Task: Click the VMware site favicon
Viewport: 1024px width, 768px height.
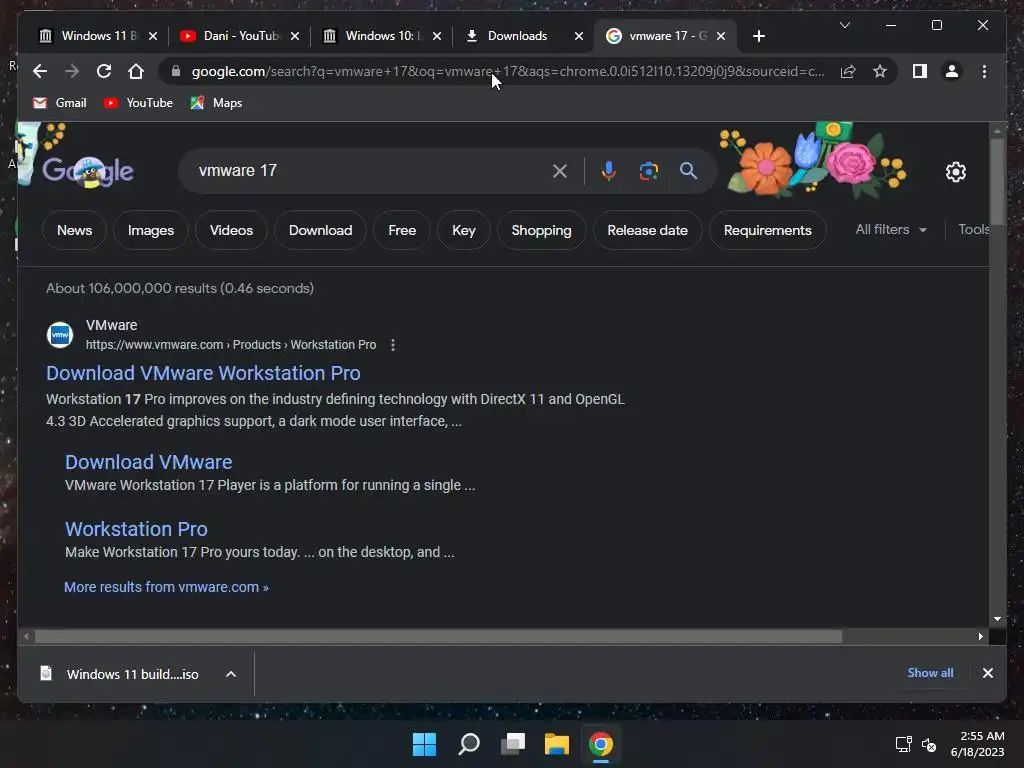Action: [60, 334]
